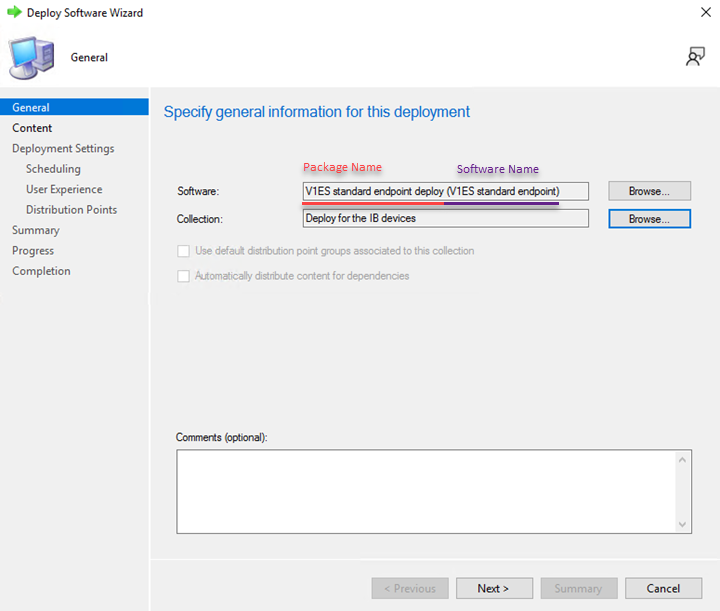The width and height of the screenshot is (720, 611).
Task: Click the Next button
Action: coord(494,588)
